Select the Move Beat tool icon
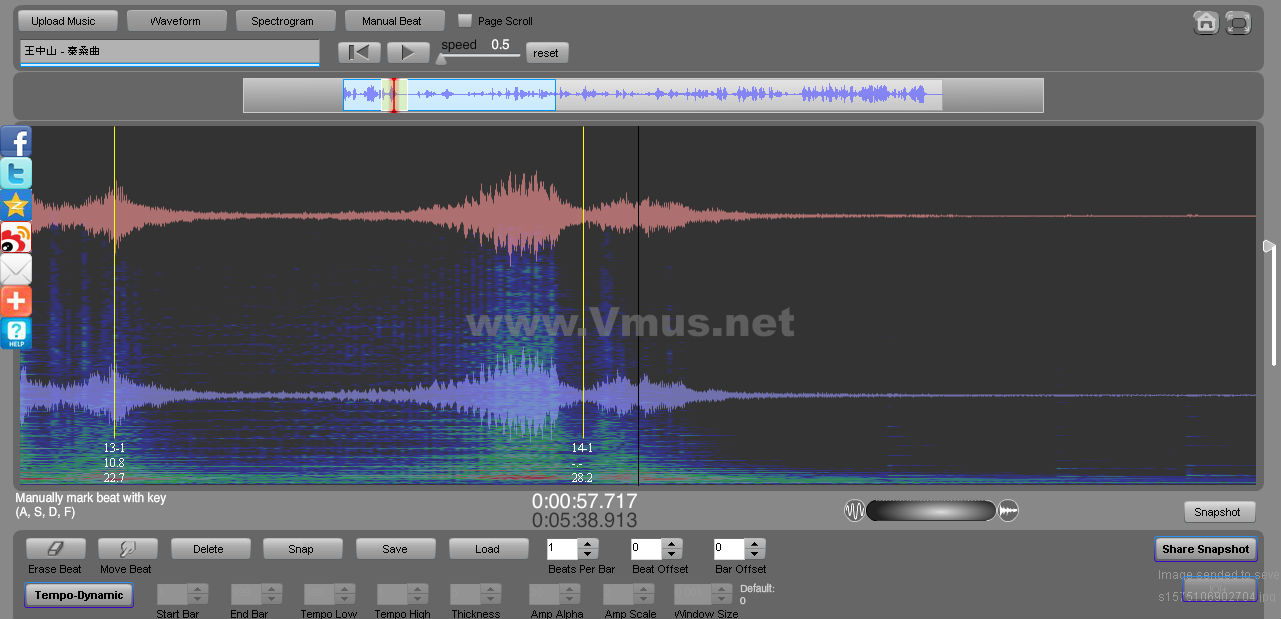1281x619 pixels. pyautogui.click(x=128, y=549)
